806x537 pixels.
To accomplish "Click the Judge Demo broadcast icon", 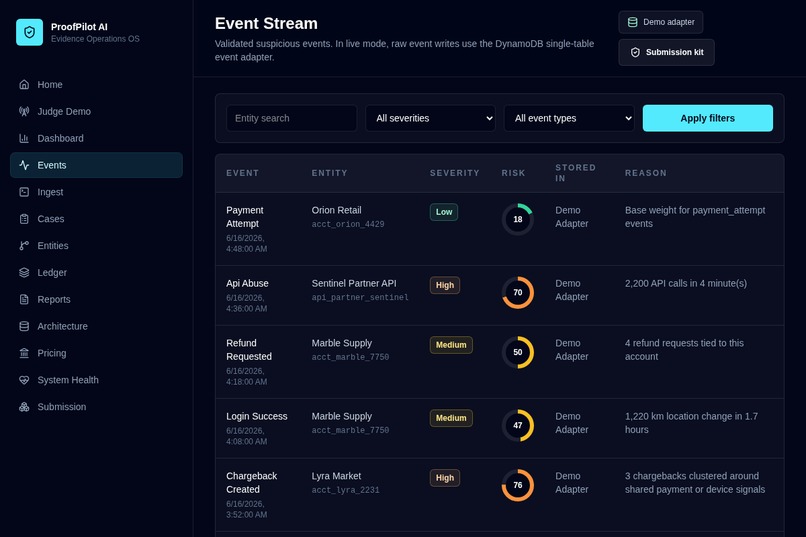I will coord(24,111).
